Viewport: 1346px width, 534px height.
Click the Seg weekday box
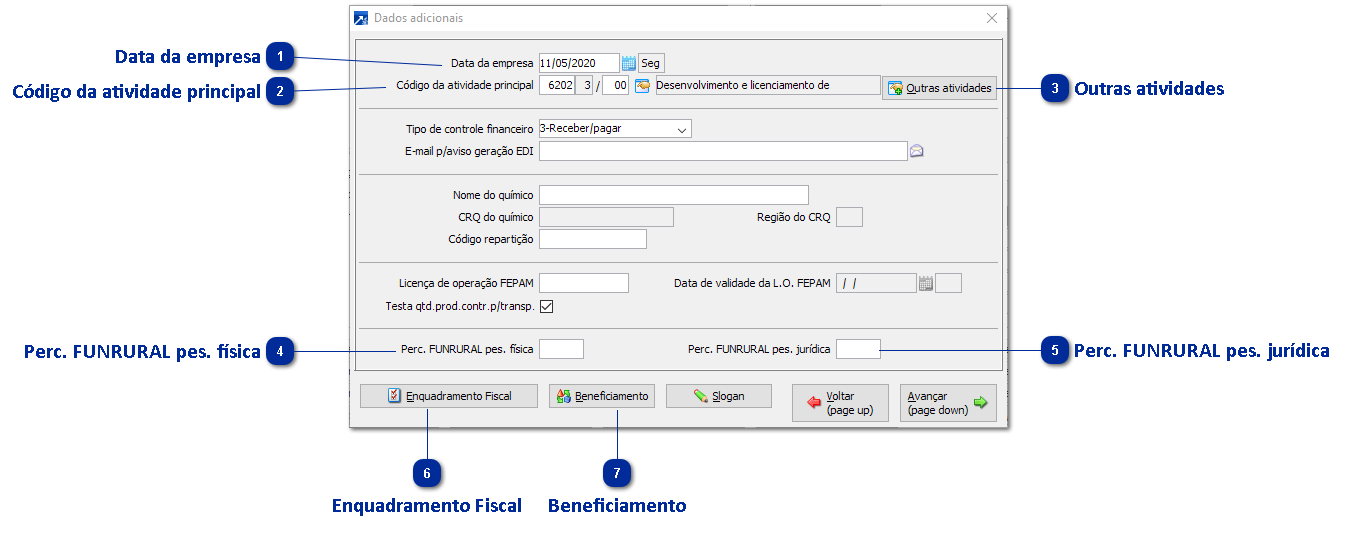[x=651, y=63]
